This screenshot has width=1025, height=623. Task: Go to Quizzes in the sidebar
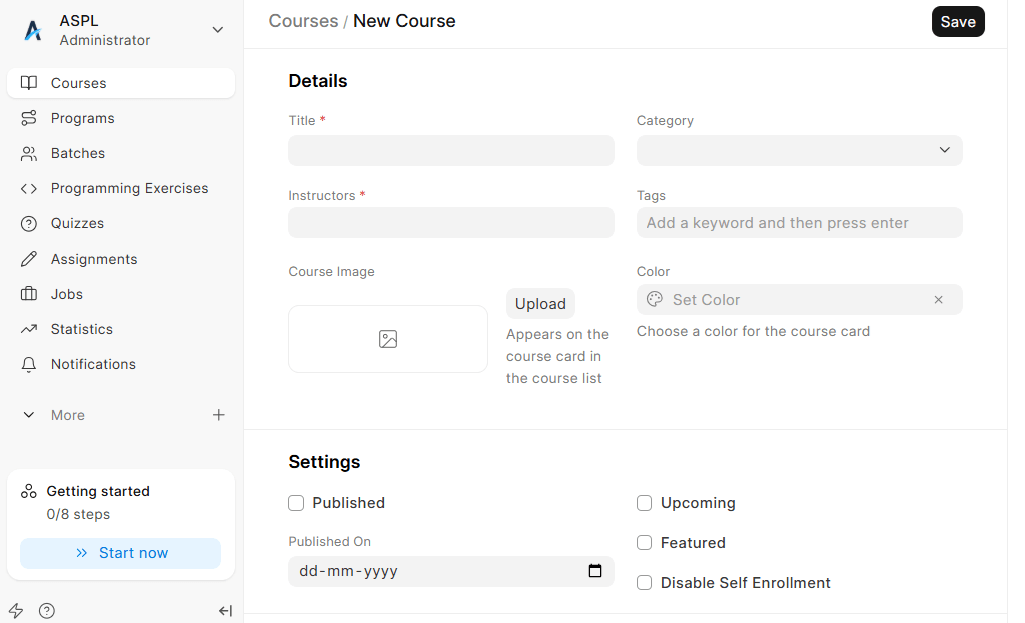pyautogui.click(x=77, y=223)
